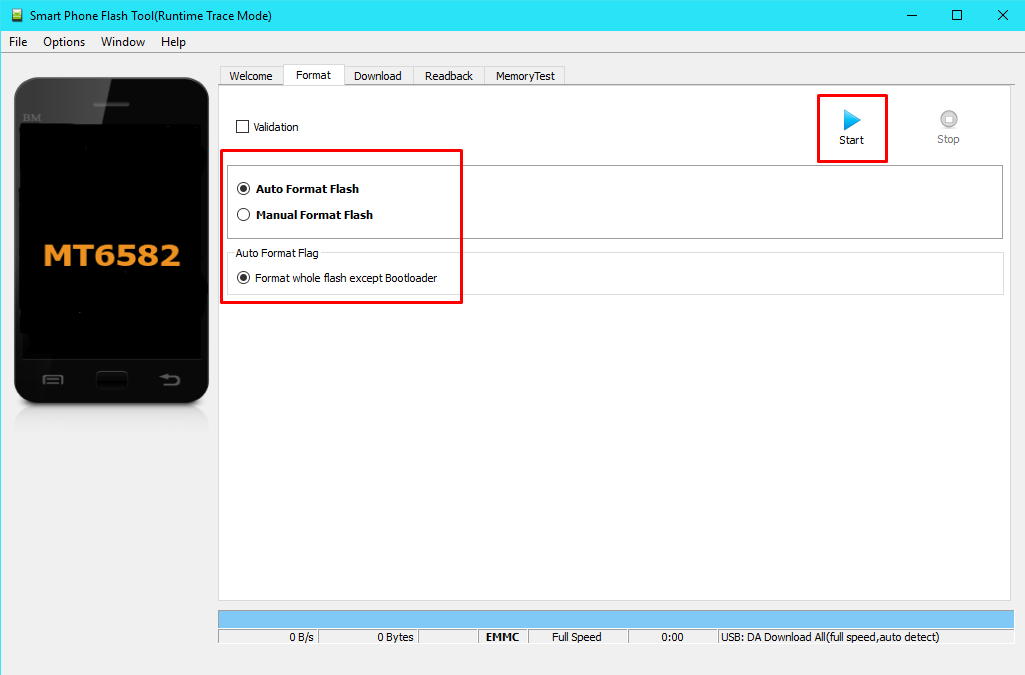Show the Help menu

pyautogui.click(x=173, y=42)
